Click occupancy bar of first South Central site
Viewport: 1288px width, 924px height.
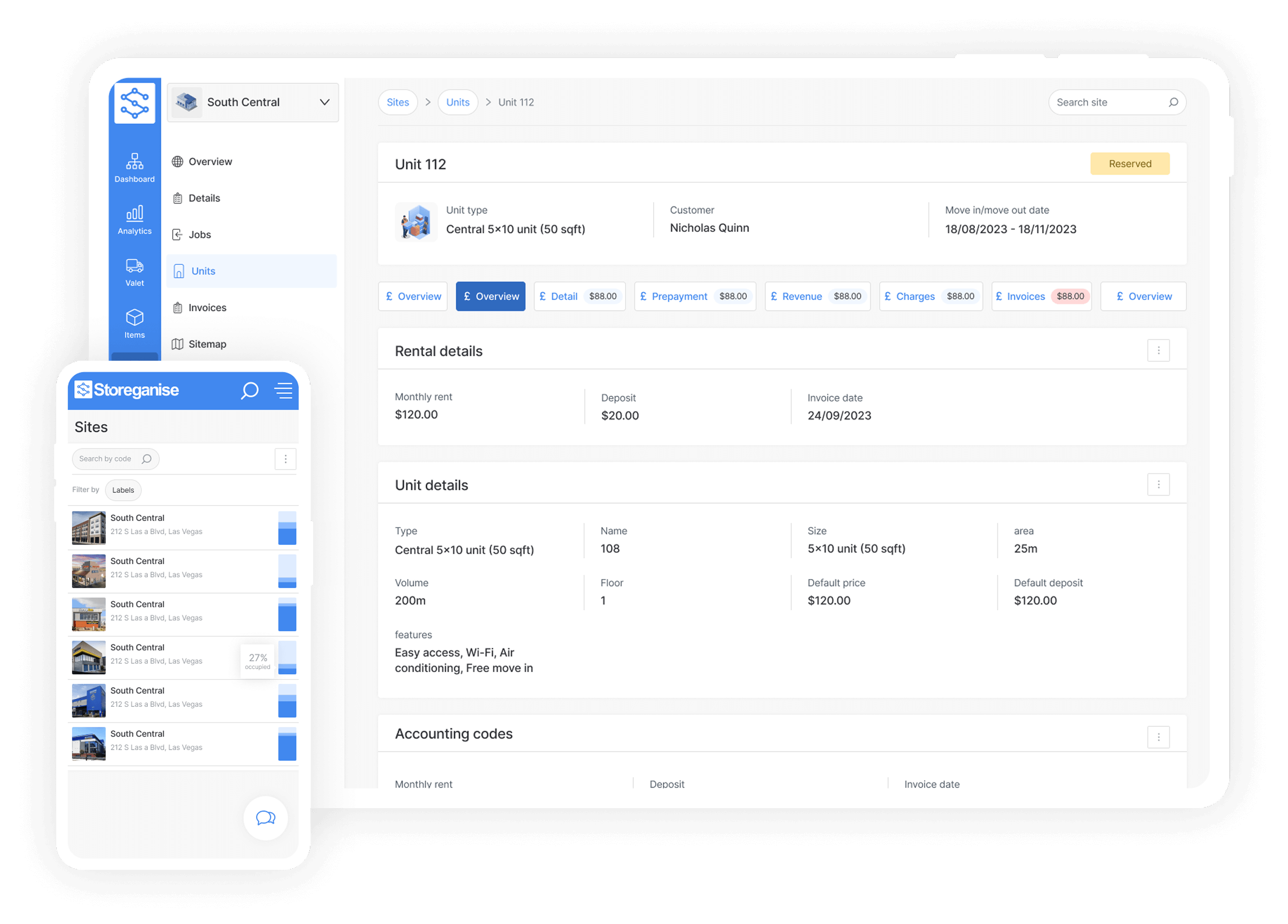pyautogui.click(x=288, y=528)
